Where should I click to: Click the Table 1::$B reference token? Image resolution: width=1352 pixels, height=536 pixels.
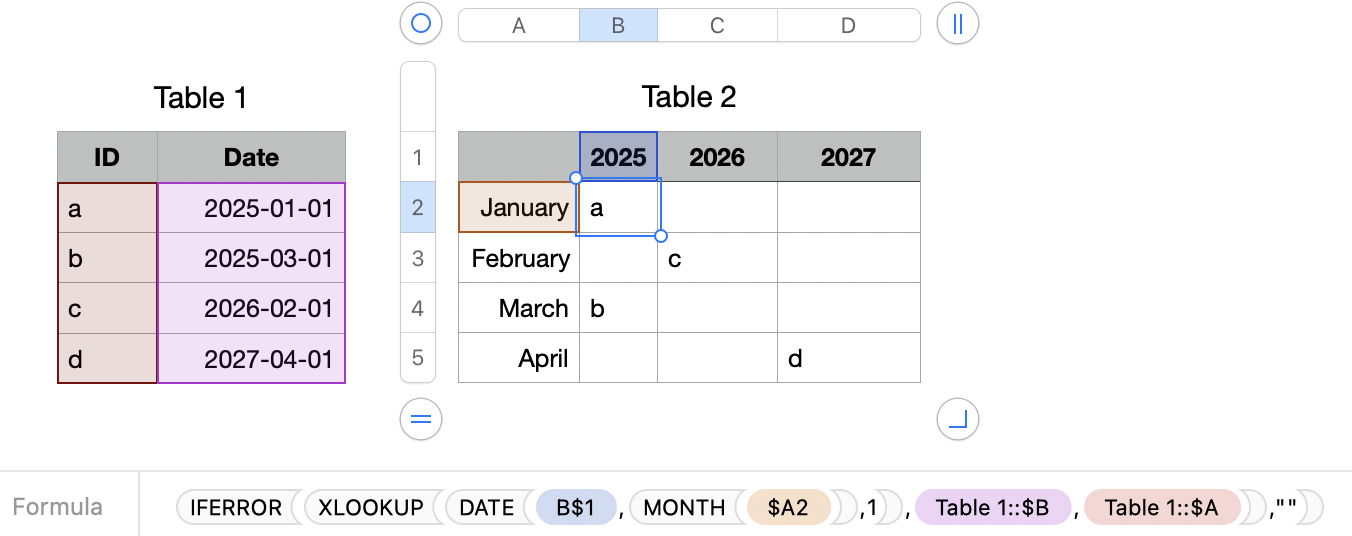(992, 507)
